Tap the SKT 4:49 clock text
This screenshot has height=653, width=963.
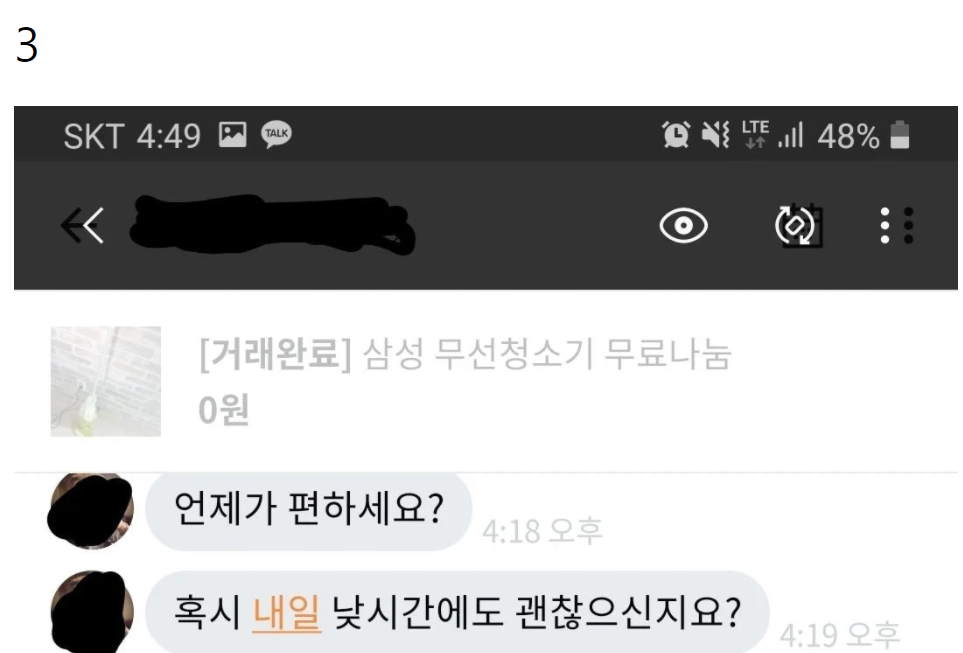pyautogui.click(x=132, y=136)
